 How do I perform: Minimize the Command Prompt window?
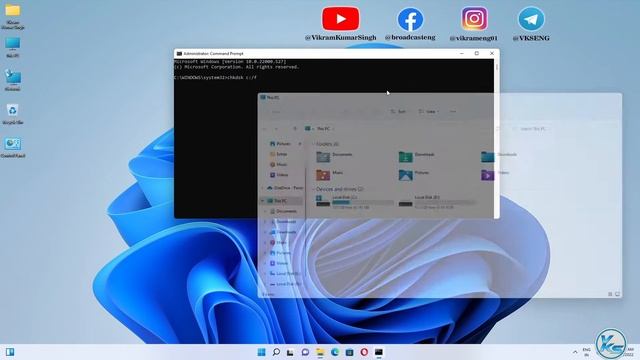pyautogui.click(x=462, y=53)
